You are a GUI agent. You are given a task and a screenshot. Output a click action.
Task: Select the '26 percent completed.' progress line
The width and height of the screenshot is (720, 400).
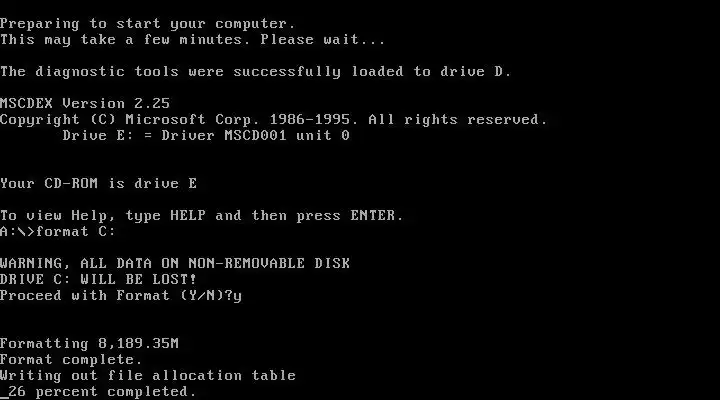click(102, 391)
